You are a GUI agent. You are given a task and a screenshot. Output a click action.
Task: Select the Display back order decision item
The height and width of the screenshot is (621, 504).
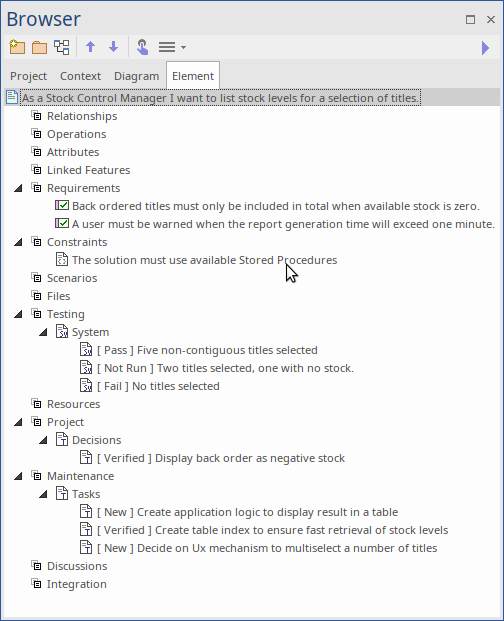[x=221, y=458]
